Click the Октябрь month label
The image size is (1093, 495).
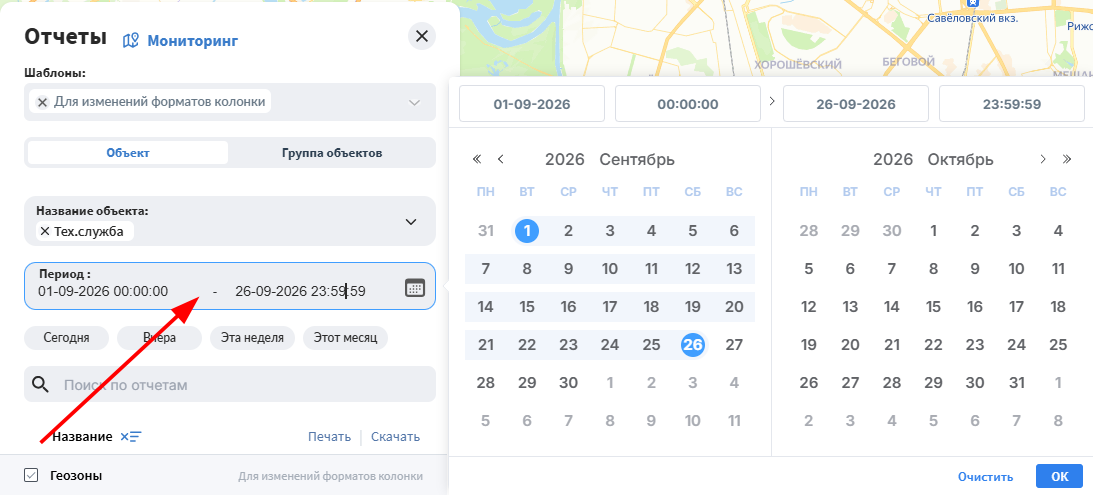pyautogui.click(x=961, y=160)
